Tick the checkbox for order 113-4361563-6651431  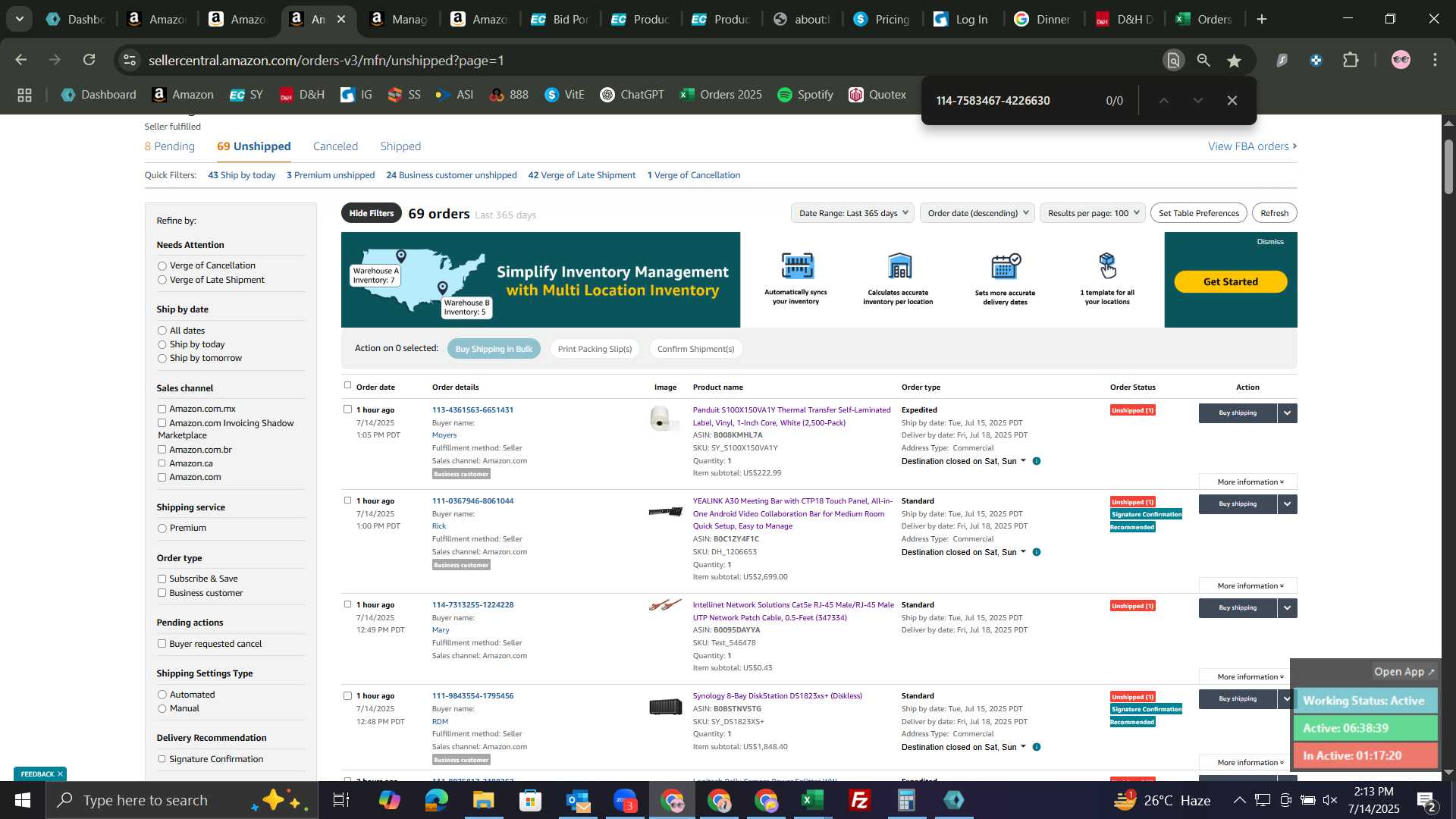click(x=347, y=409)
